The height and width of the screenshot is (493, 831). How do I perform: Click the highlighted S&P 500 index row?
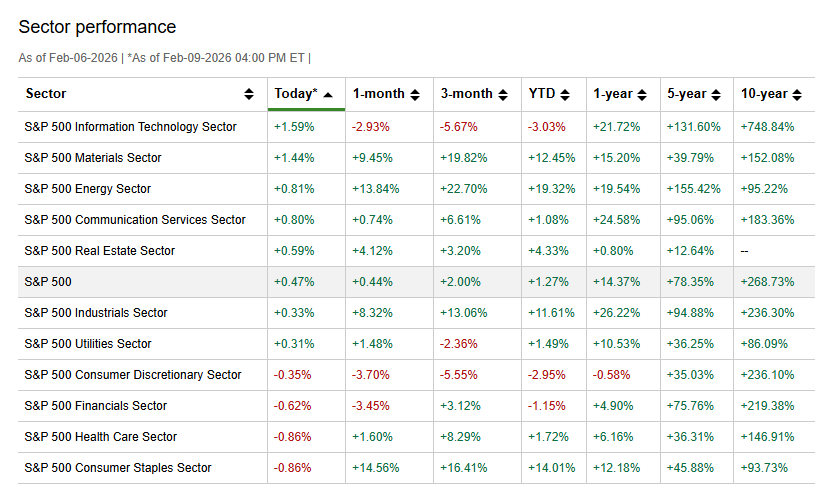click(x=47, y=282)
